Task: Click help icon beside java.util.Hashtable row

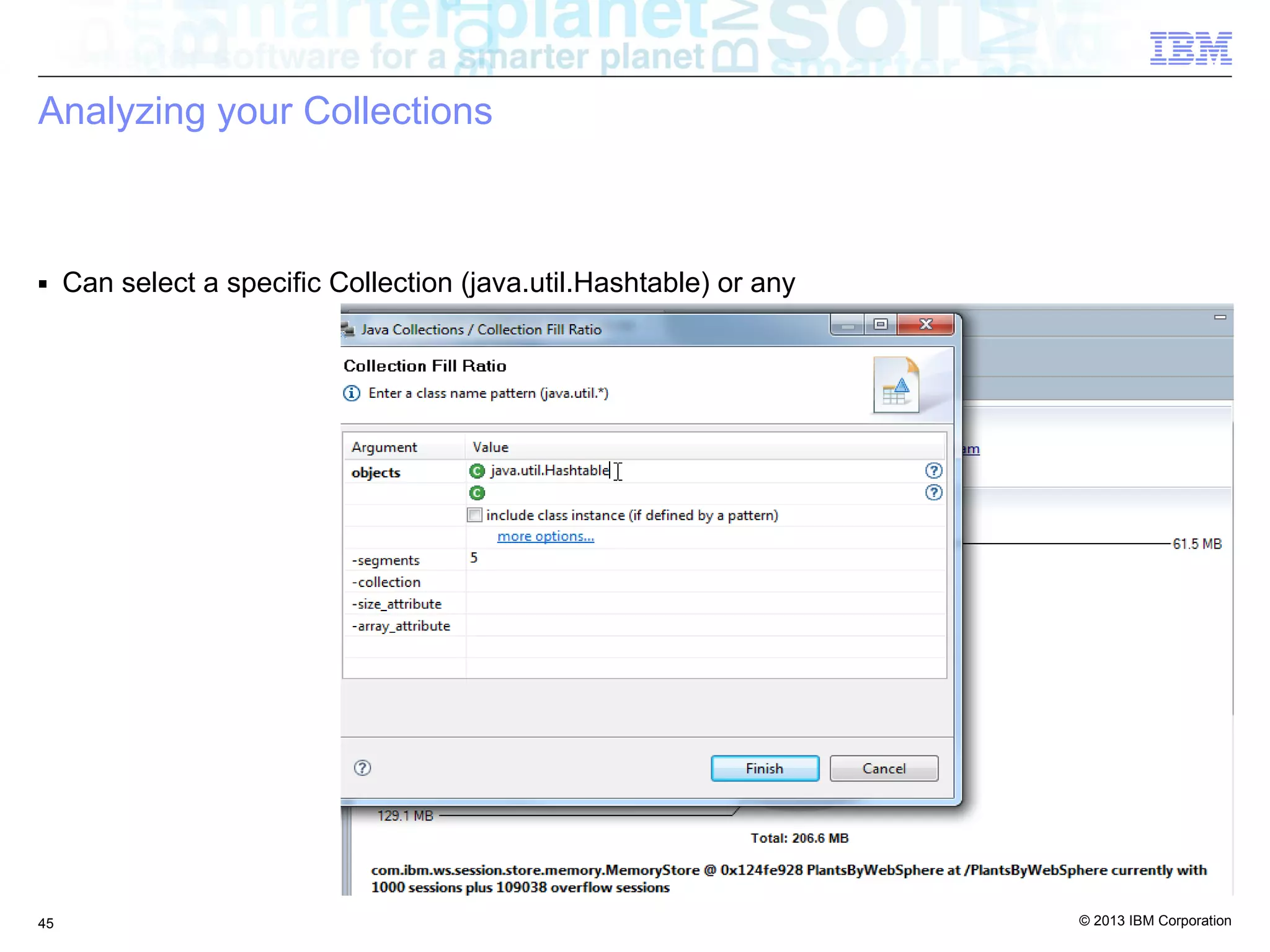Action: point(933,471)
